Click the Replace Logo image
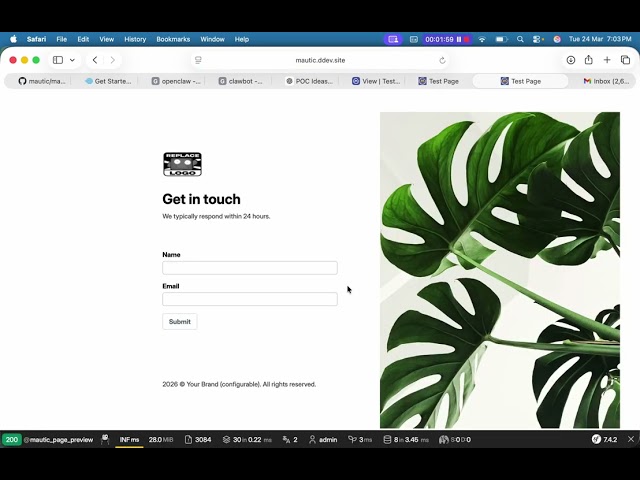The height and width of the screenshot is (480, 640). coord(182,164)
